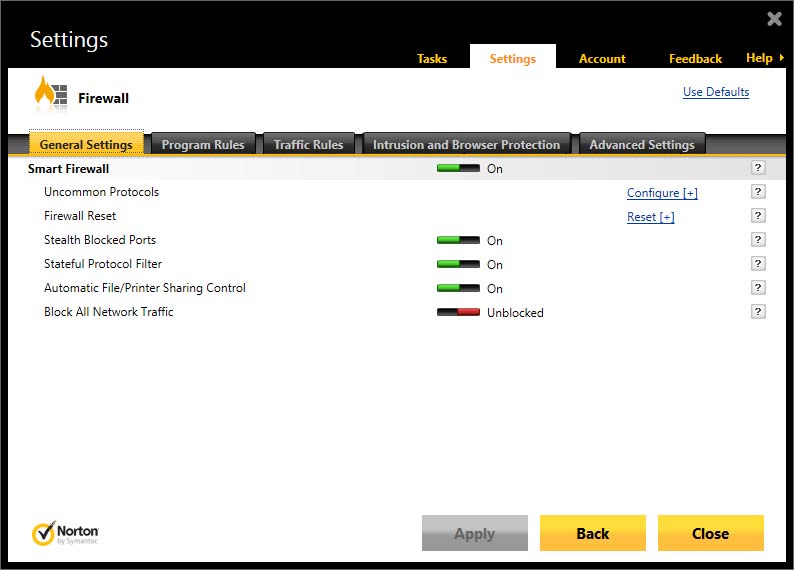Click the Back button
Screen dimensions: 794x570
click(592, 533)
